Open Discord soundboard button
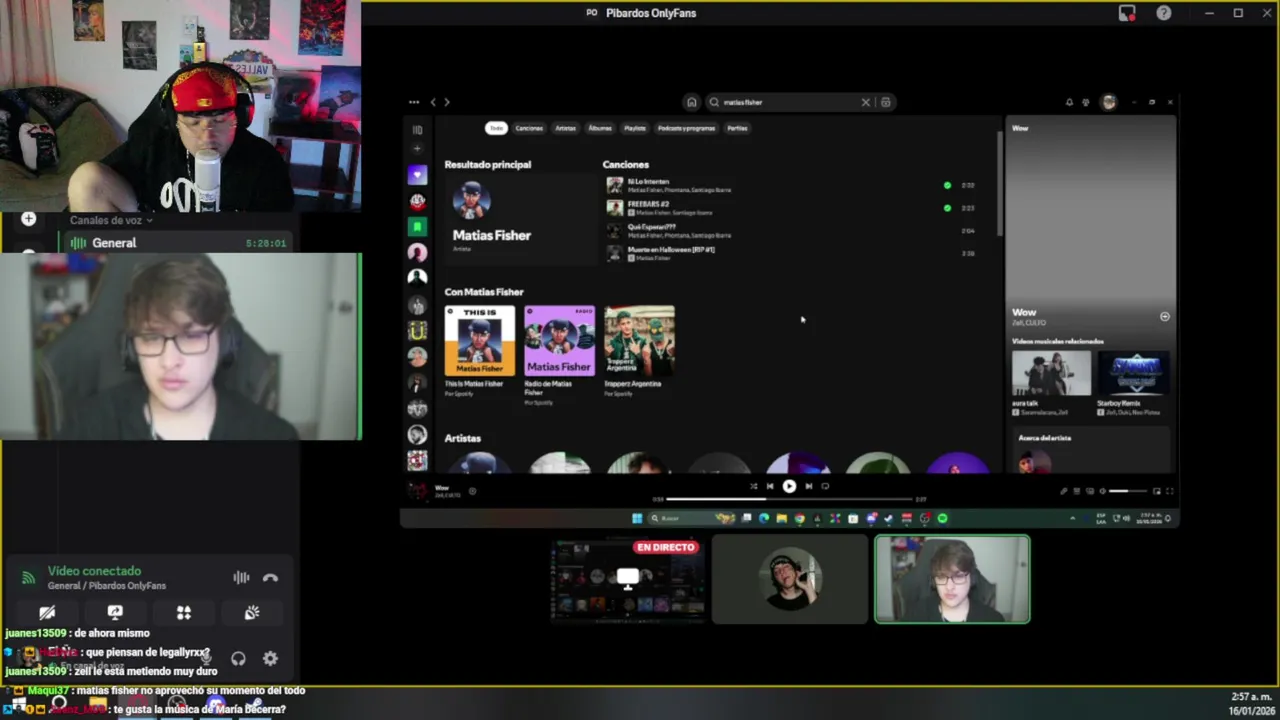 click(252, 612)
